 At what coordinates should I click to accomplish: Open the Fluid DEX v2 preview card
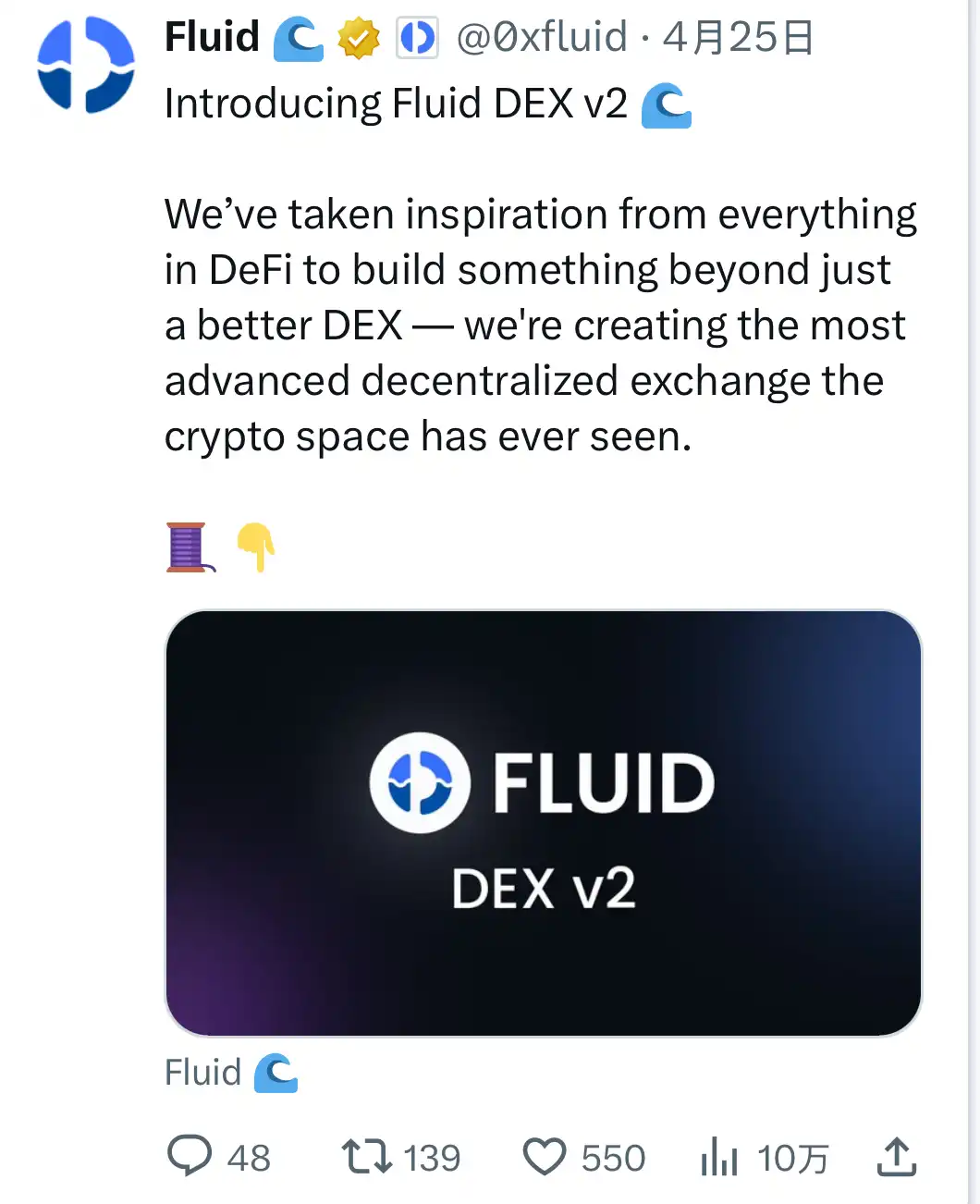pos(543,823)
